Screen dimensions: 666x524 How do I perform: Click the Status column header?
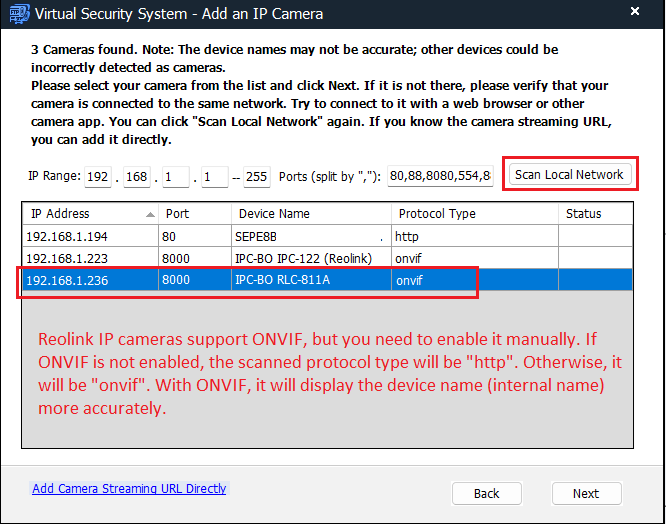pyautogui.click(x=595, y=214)
